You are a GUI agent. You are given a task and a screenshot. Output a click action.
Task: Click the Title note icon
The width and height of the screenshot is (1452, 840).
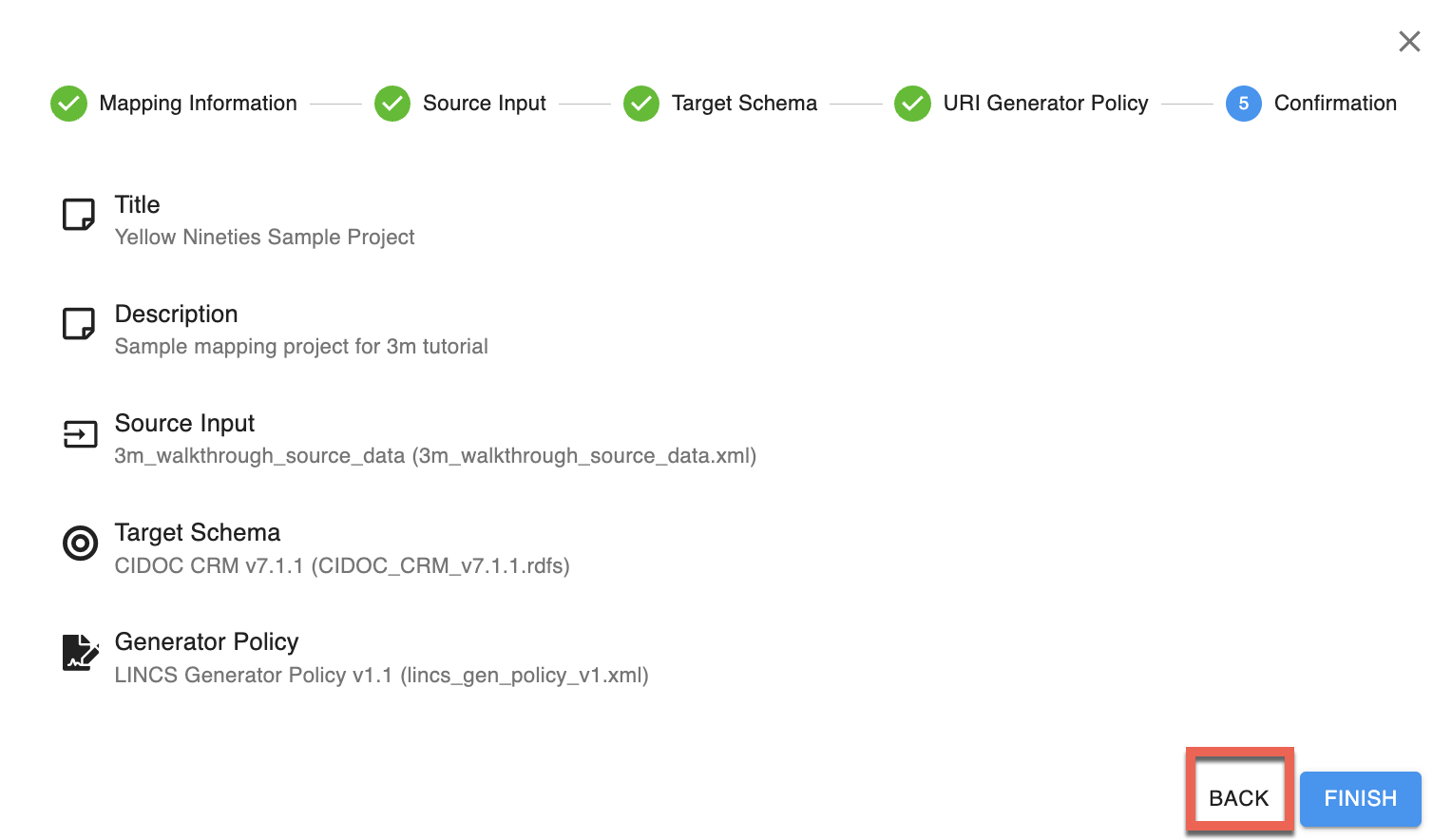79,215
